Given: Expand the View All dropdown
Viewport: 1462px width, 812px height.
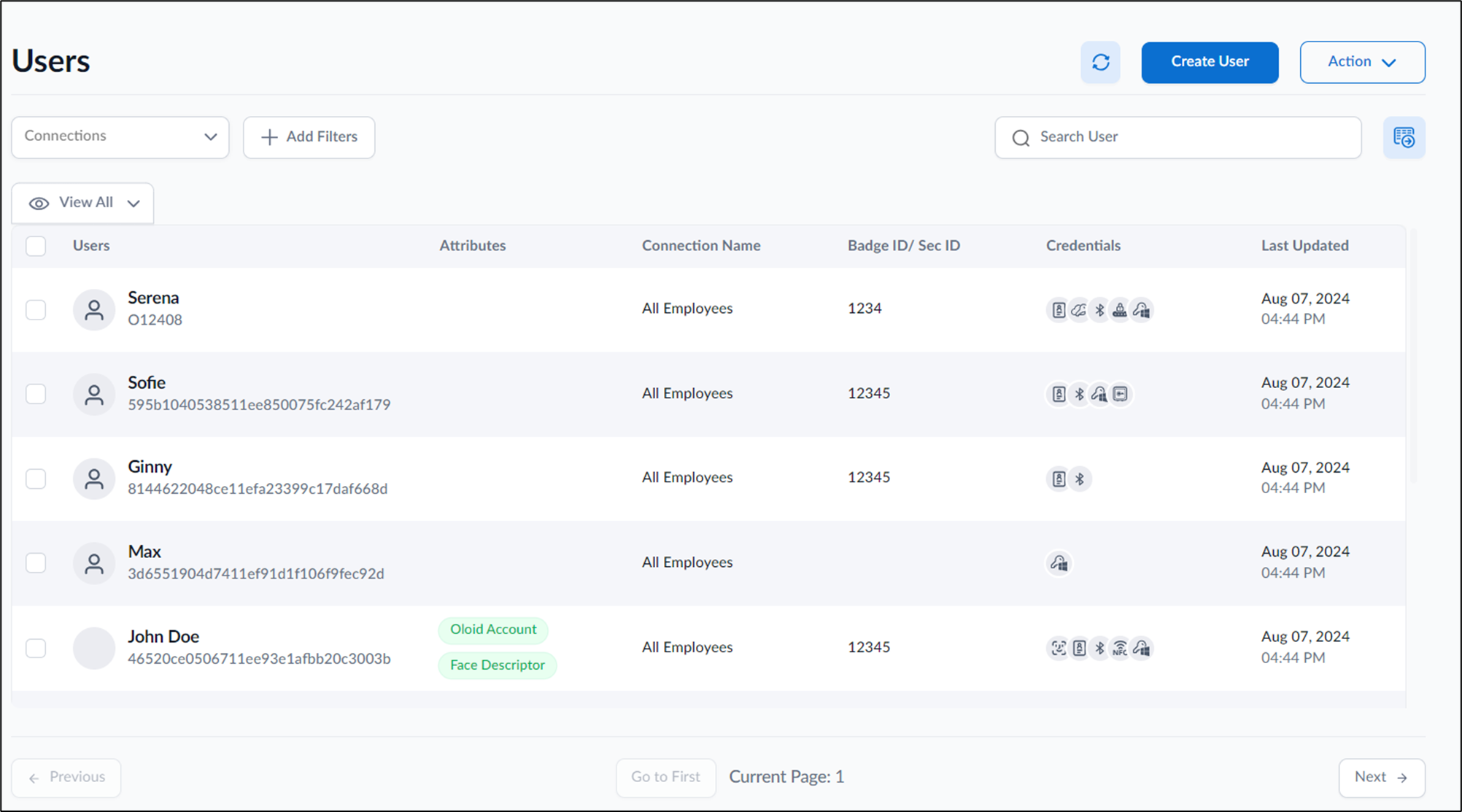Looking at the screenshot, I should tap(82, 203).
